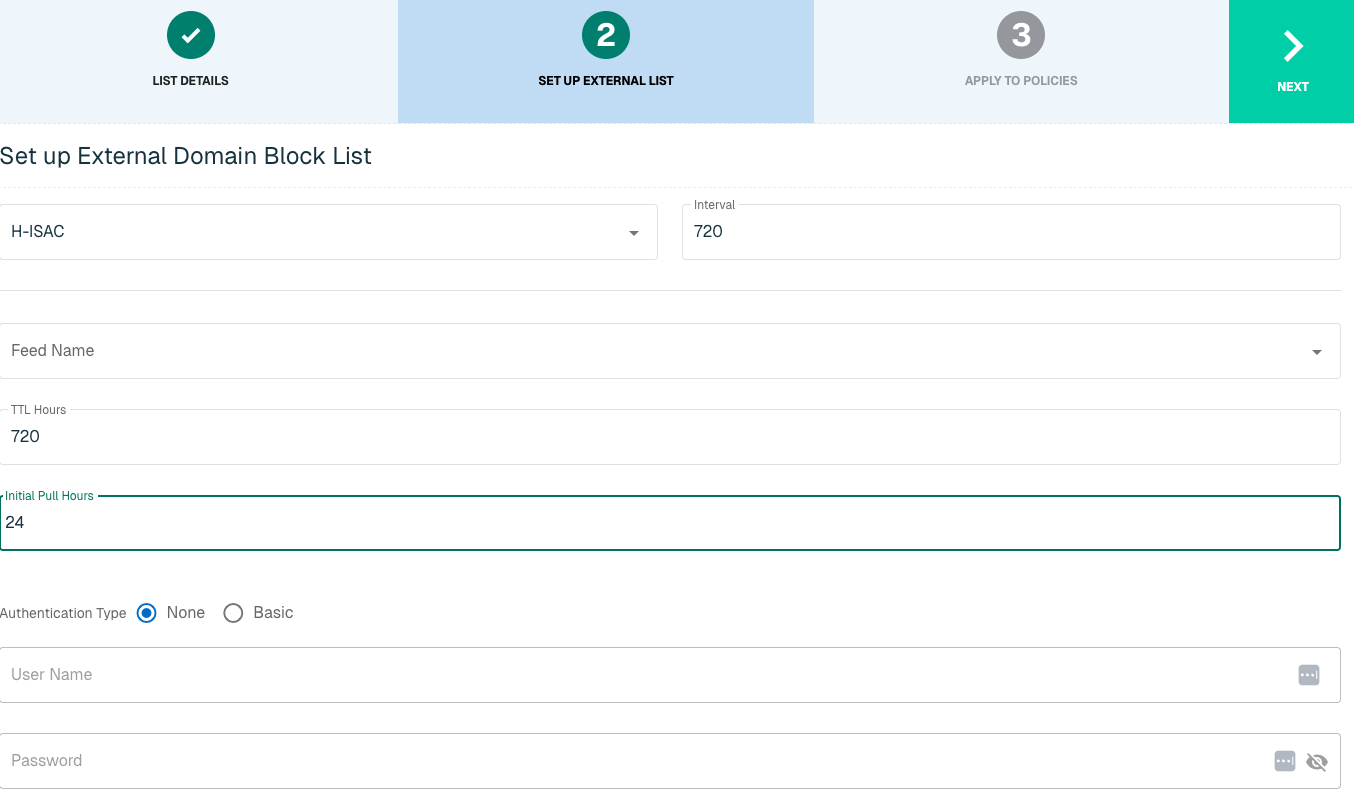The height and width of the screenshot is (804, 1354).
Task: Toggle password visibility eye icon
Action: click(1317, 762)
